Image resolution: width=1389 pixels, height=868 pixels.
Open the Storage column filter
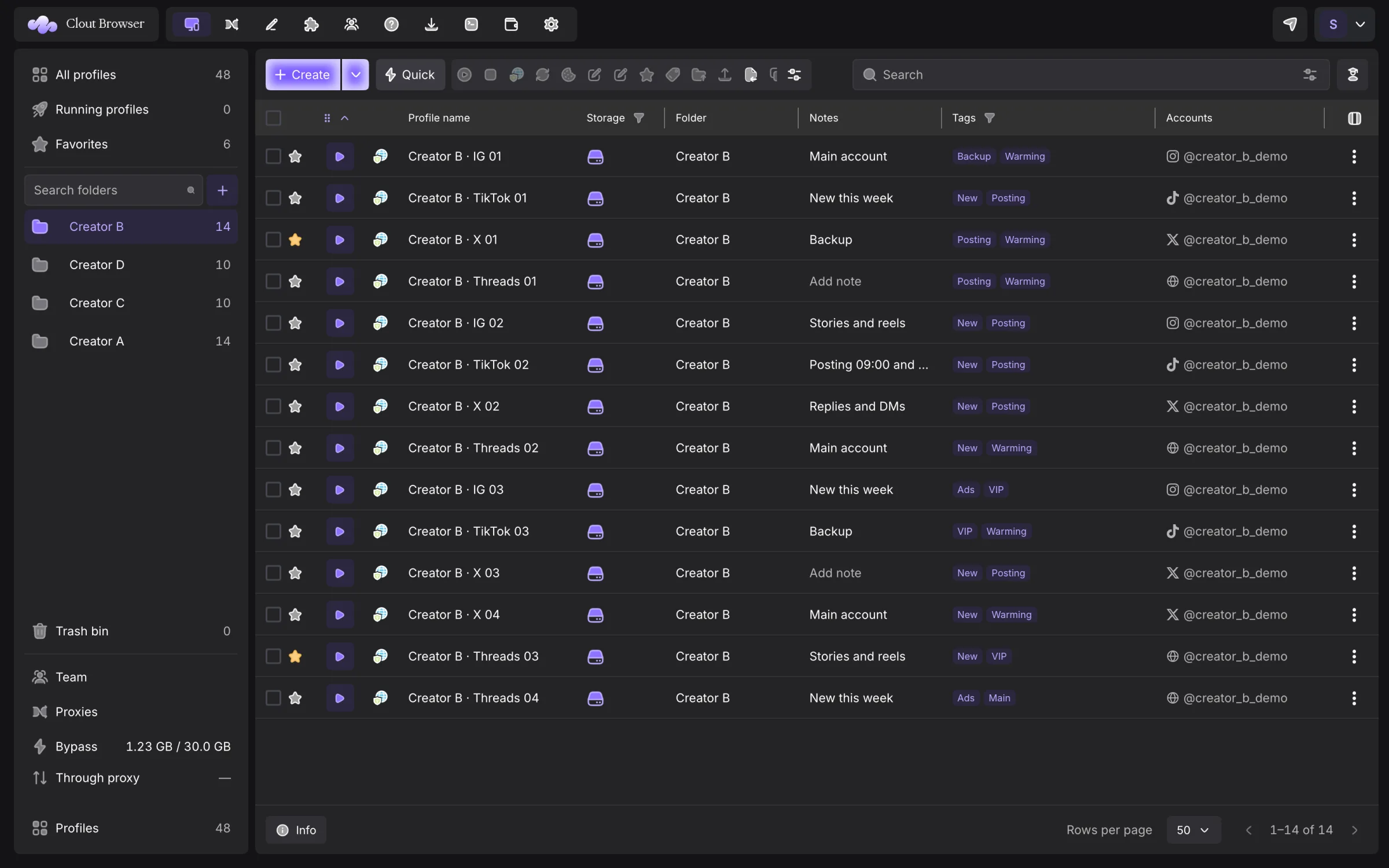pos(639,118)
